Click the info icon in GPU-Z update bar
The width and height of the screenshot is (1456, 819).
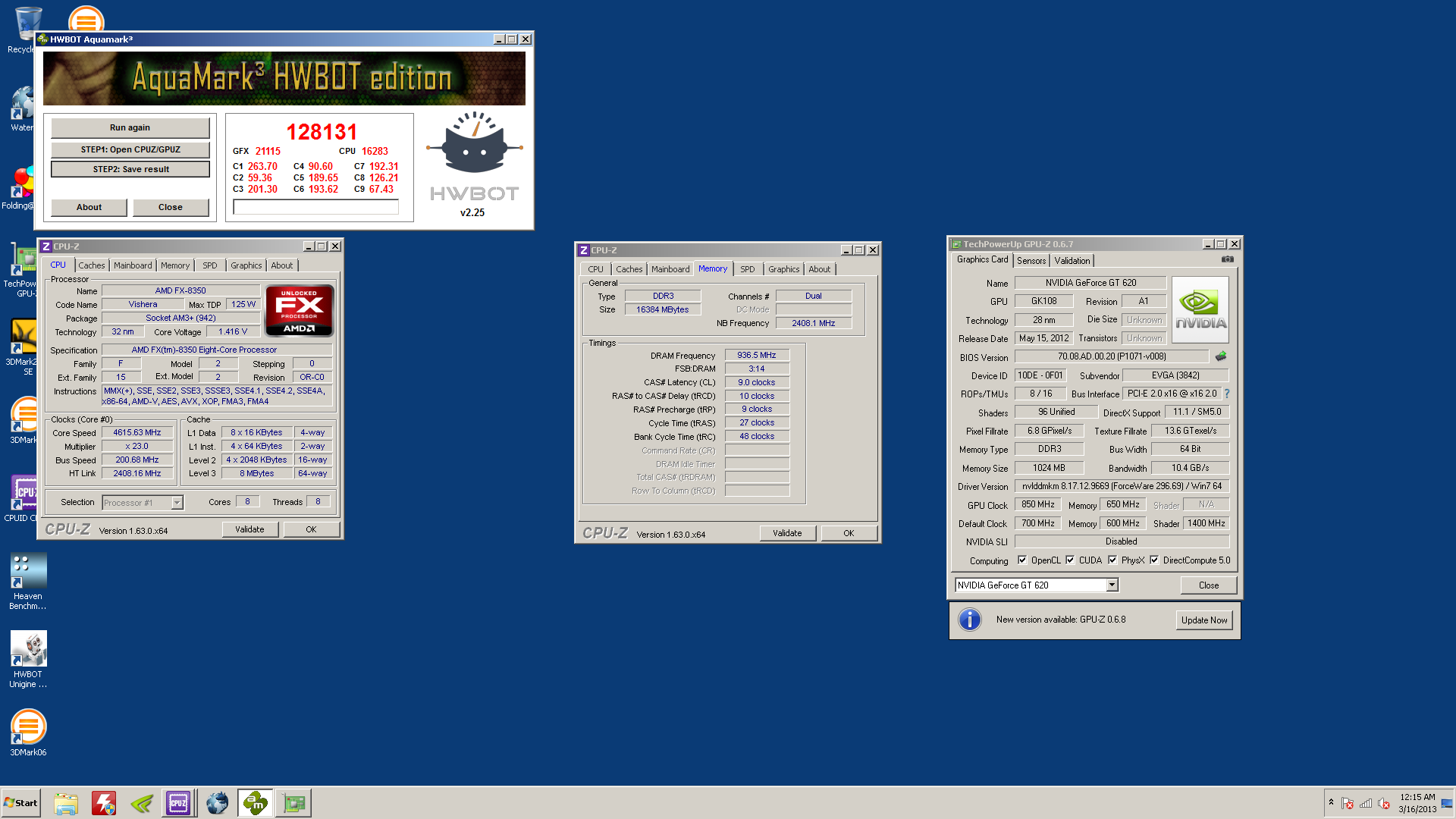(970, 620)
